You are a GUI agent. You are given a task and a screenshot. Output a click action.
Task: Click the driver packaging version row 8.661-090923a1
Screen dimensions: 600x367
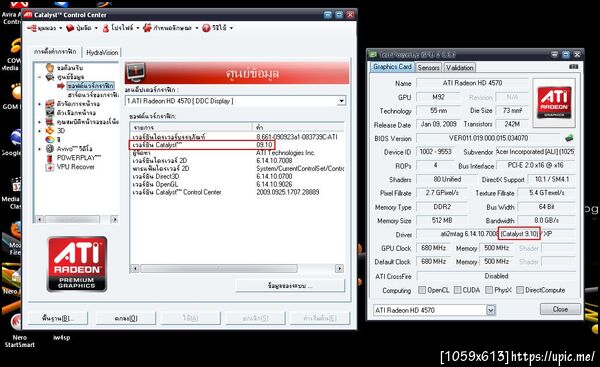click(236, 137)
